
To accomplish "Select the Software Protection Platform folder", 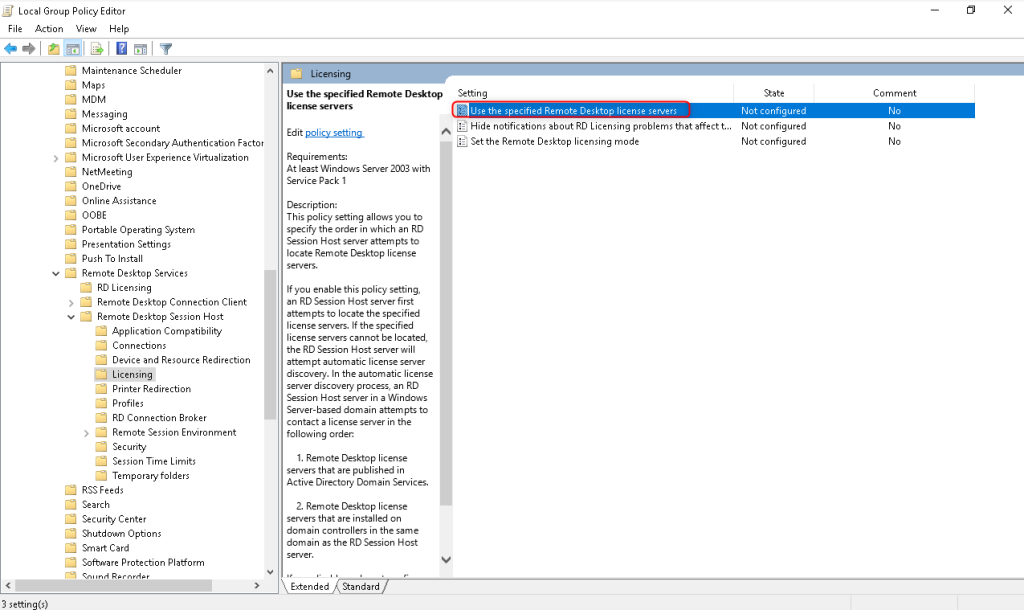I will pos(142,562).
